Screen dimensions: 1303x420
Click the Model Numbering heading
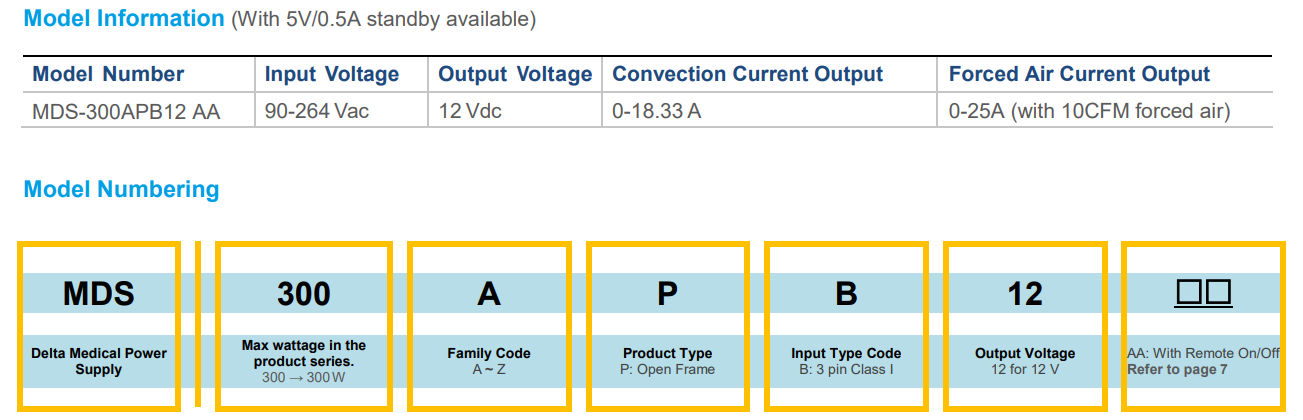coord(121,189)
